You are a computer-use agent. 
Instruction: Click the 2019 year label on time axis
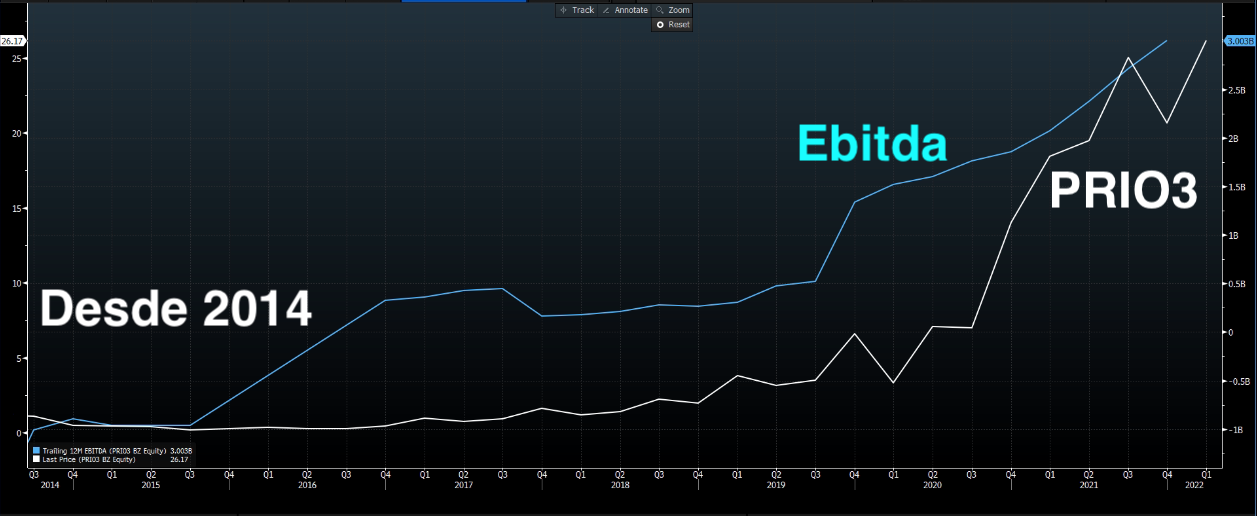[x=776, y=485]
